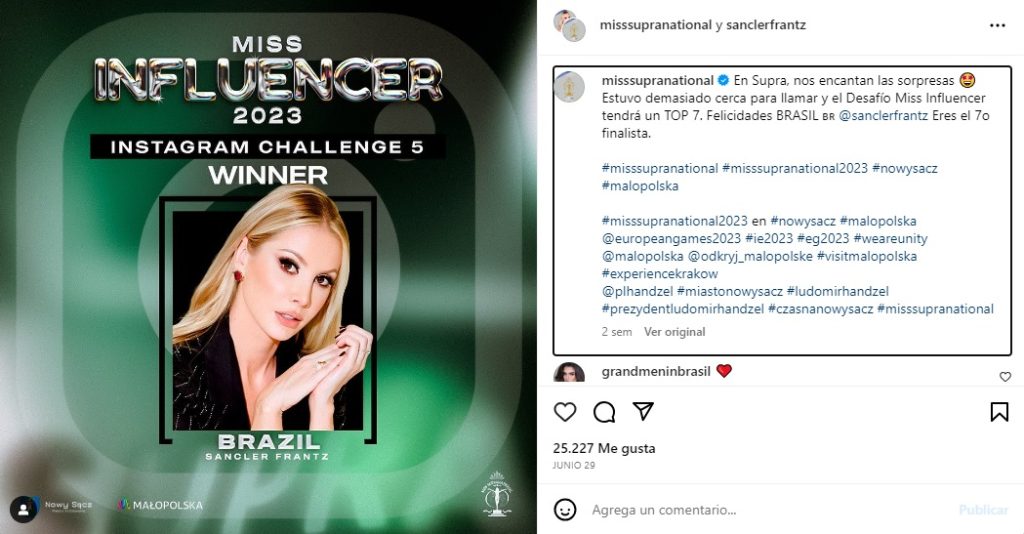Click stacked profile avatars in header
The image size is (1024, 534).
[x=569, y=25]
